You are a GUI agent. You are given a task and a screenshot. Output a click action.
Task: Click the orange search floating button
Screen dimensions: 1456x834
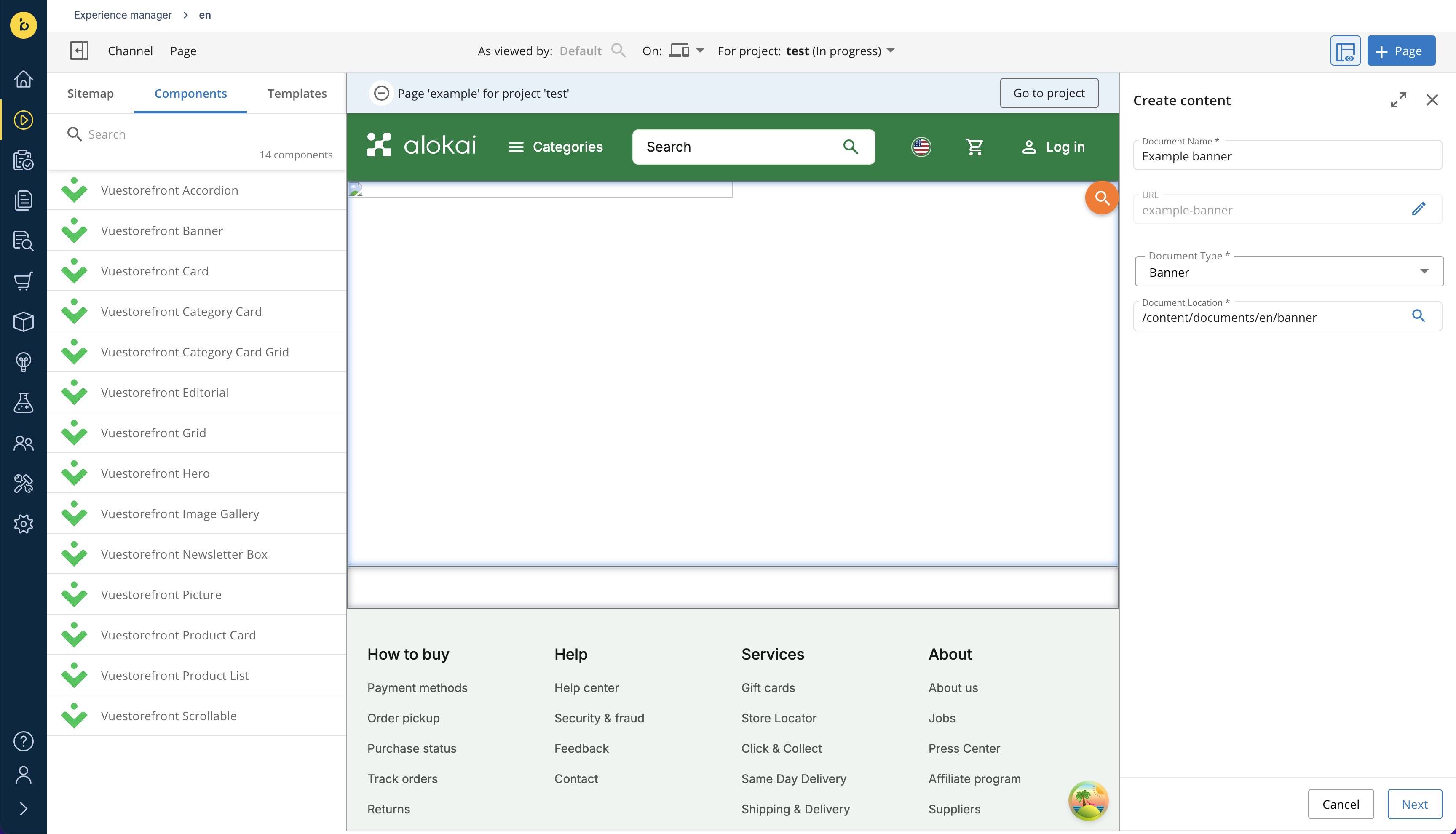[x=1101, y=198]
